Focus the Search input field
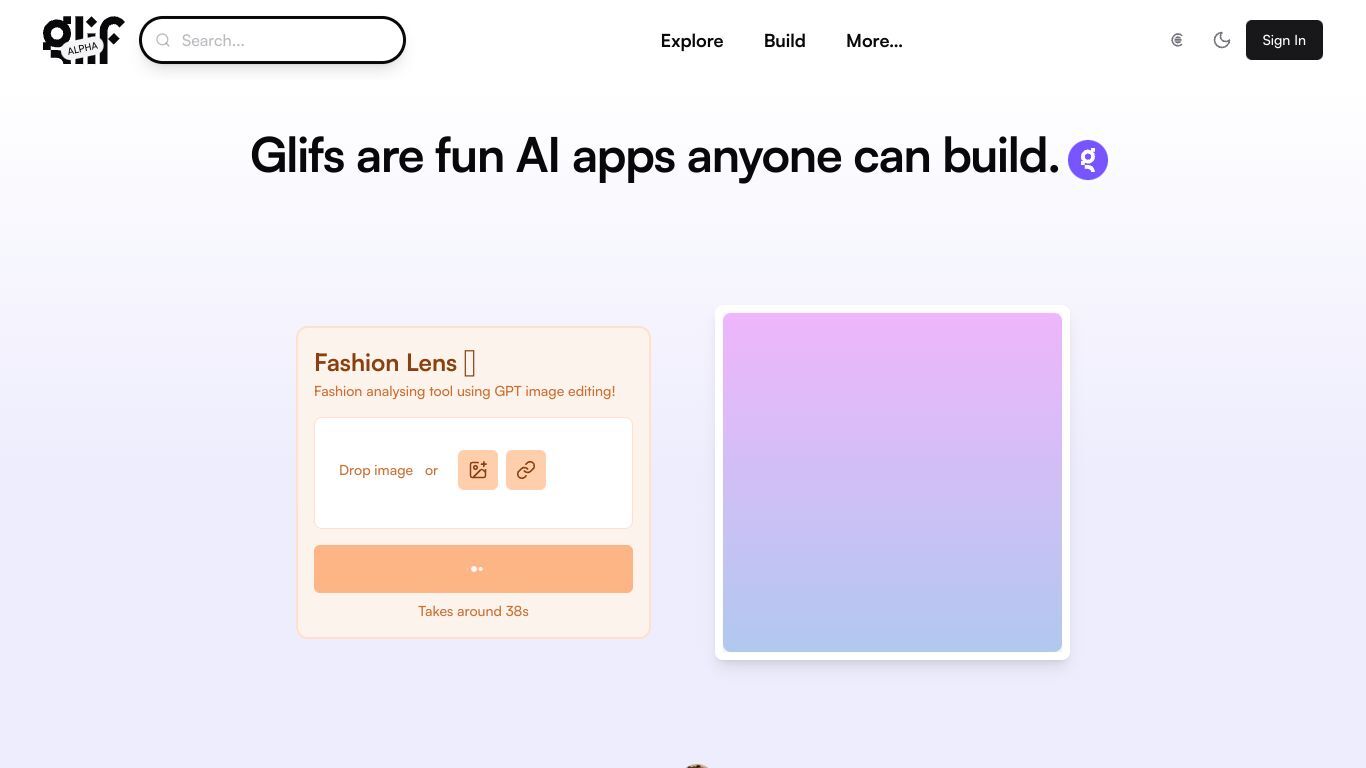 (272, 40)
